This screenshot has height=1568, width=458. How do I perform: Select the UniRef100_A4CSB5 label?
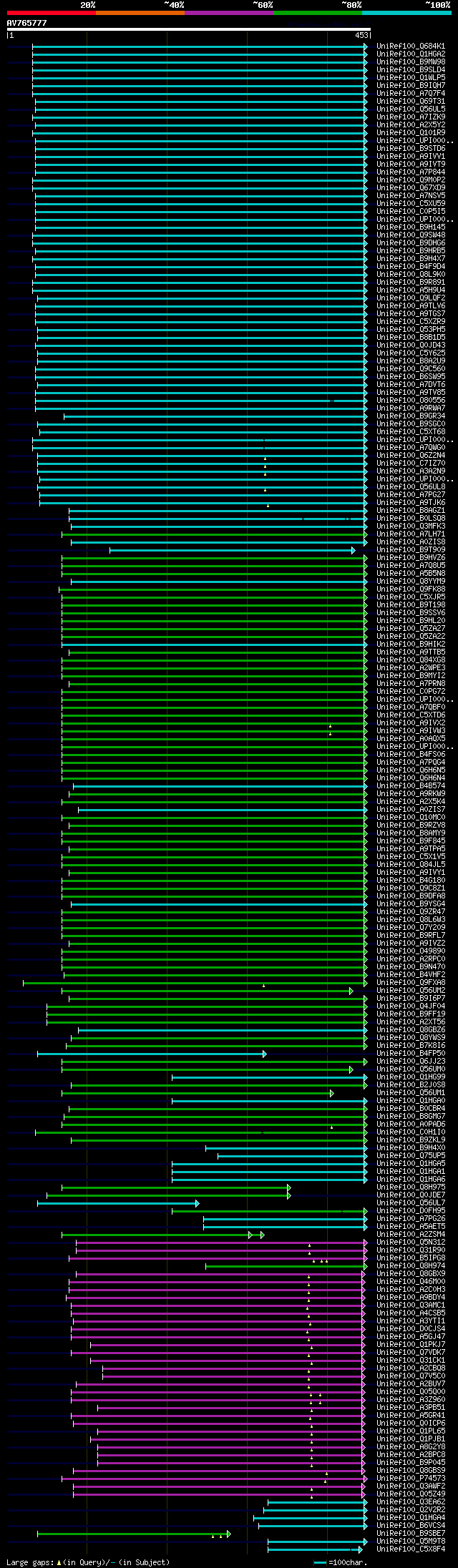click(x=411, y=1313)
